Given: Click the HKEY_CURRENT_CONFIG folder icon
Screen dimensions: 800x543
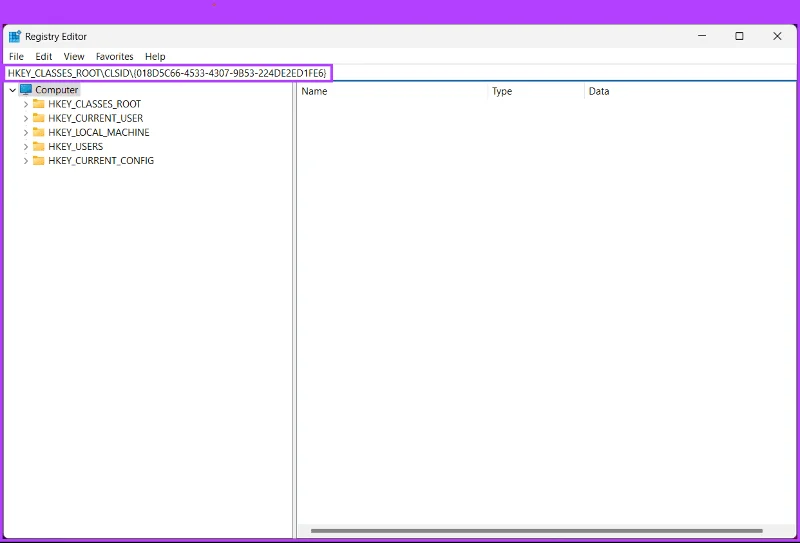Looking at the screenshot, I should pos(39,161).
